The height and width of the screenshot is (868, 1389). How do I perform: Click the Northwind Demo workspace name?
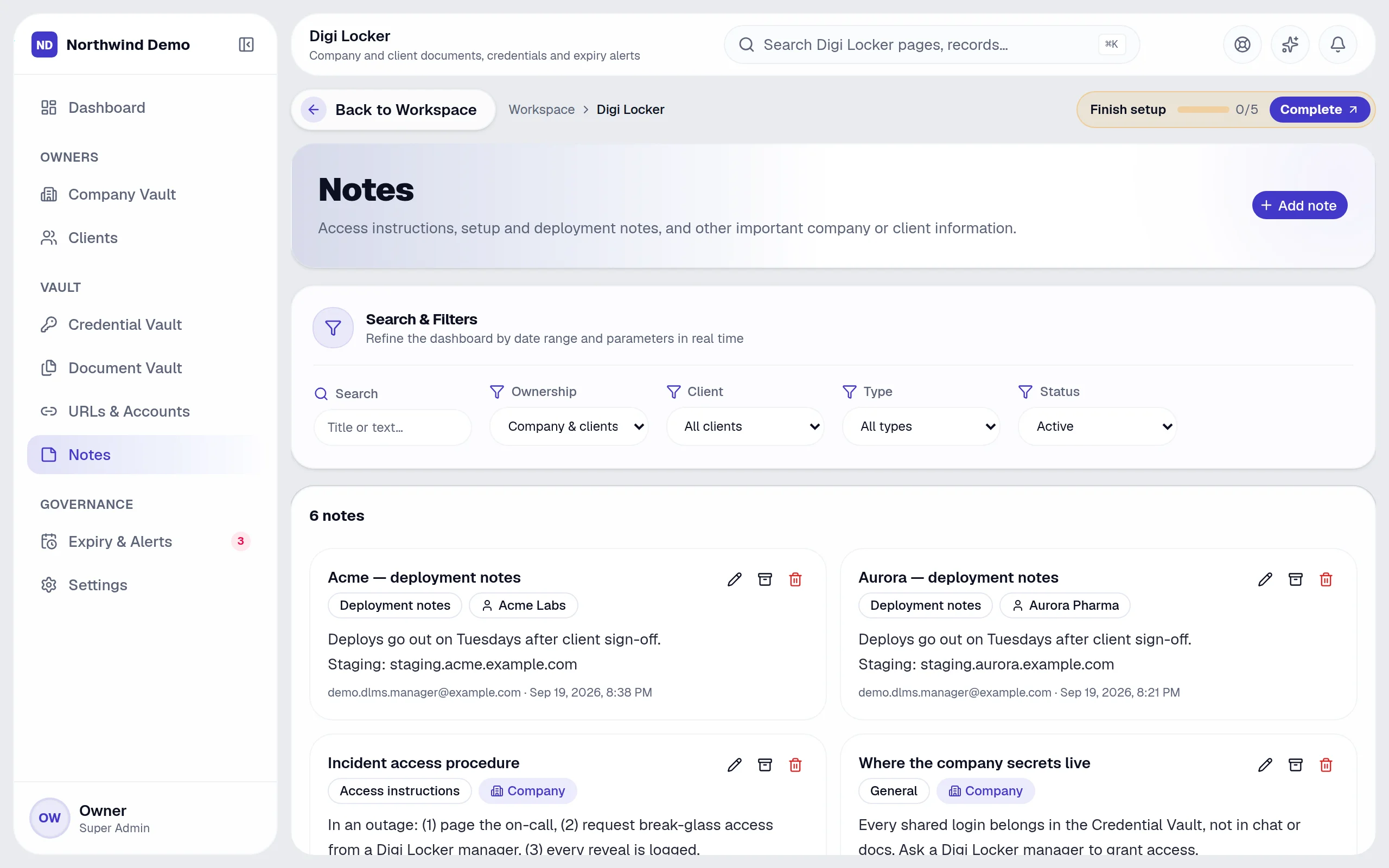[128, 45]
